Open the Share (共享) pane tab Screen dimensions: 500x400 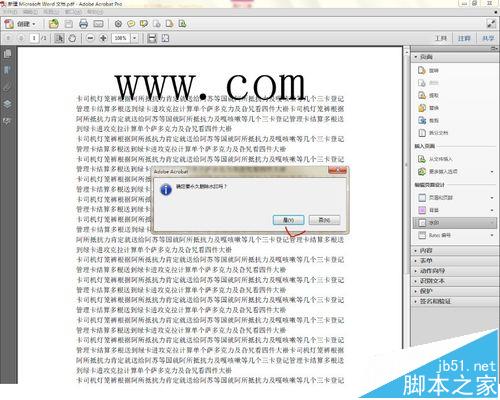[488, 38]
